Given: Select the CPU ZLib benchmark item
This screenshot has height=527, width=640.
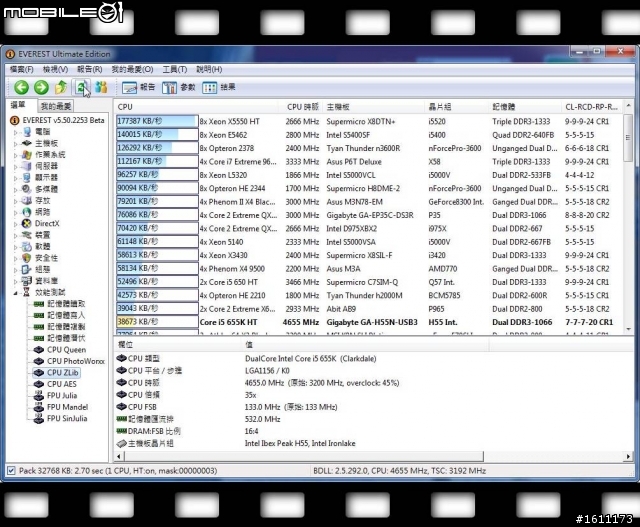Looking at the screenshot, I should pyautogui.click(x=56, y=372).
